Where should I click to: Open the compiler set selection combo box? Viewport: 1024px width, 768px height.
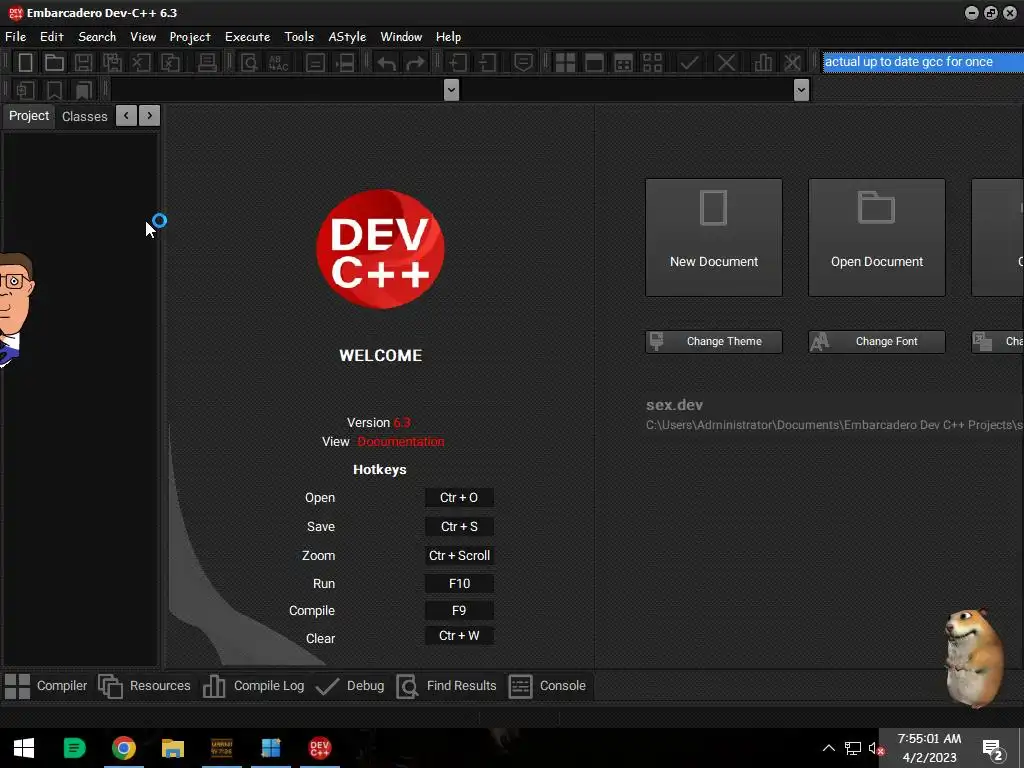pyautogui.click(x=923, y=61)
